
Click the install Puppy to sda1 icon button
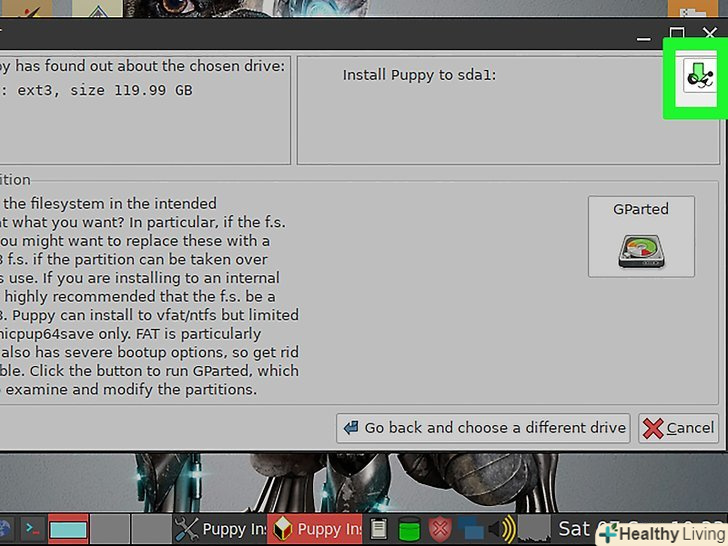click(700, 75)
